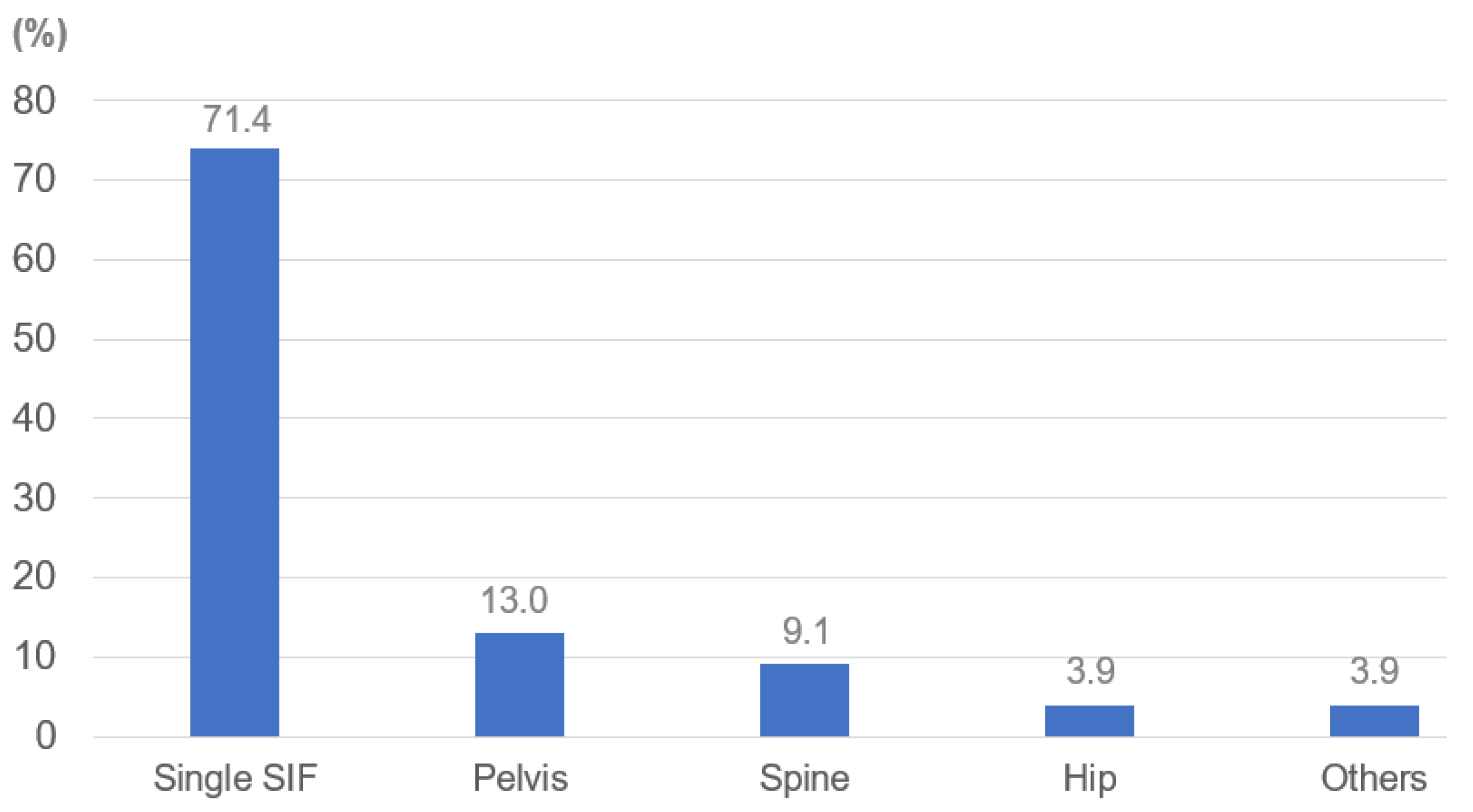The image size is (1473, 812).
Task: Select the 80 y-axis tick label
Action: tap(34, 100)
